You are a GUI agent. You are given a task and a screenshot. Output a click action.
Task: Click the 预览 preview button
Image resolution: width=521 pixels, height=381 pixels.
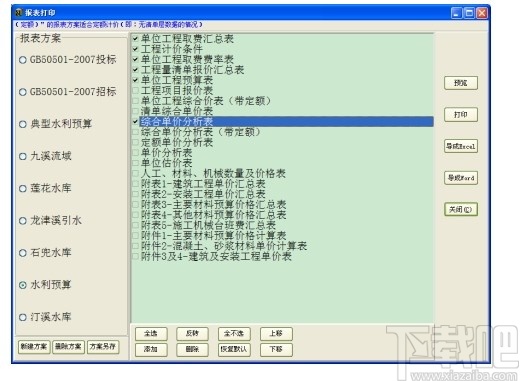coord(461,83)
